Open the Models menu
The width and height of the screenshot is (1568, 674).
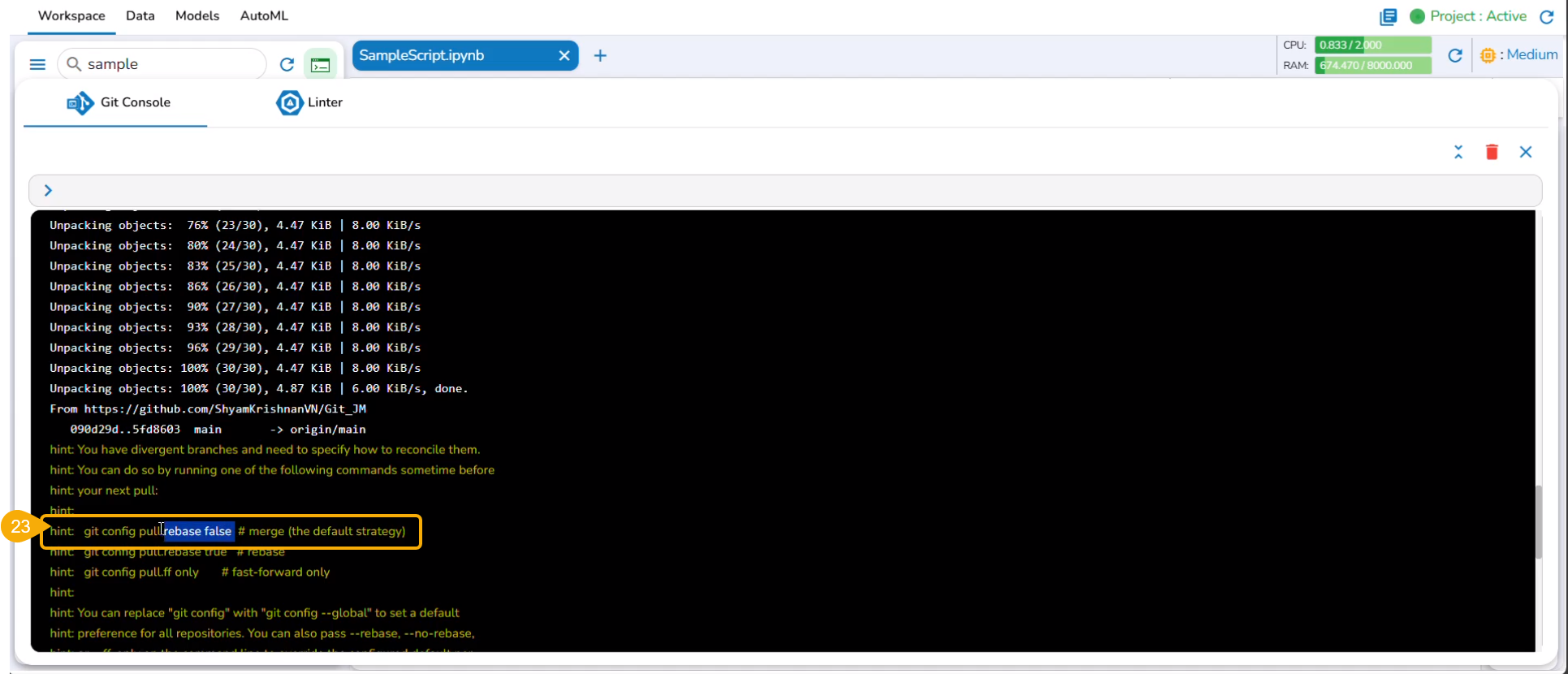pos(197,15)
